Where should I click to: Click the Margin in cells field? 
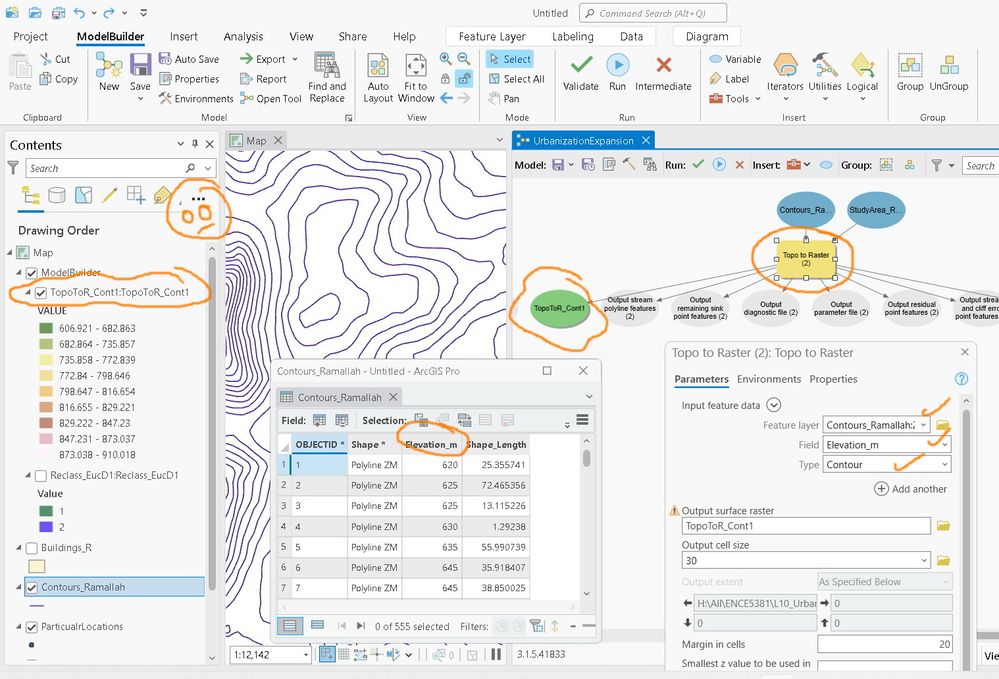click(x=884, y=644)
